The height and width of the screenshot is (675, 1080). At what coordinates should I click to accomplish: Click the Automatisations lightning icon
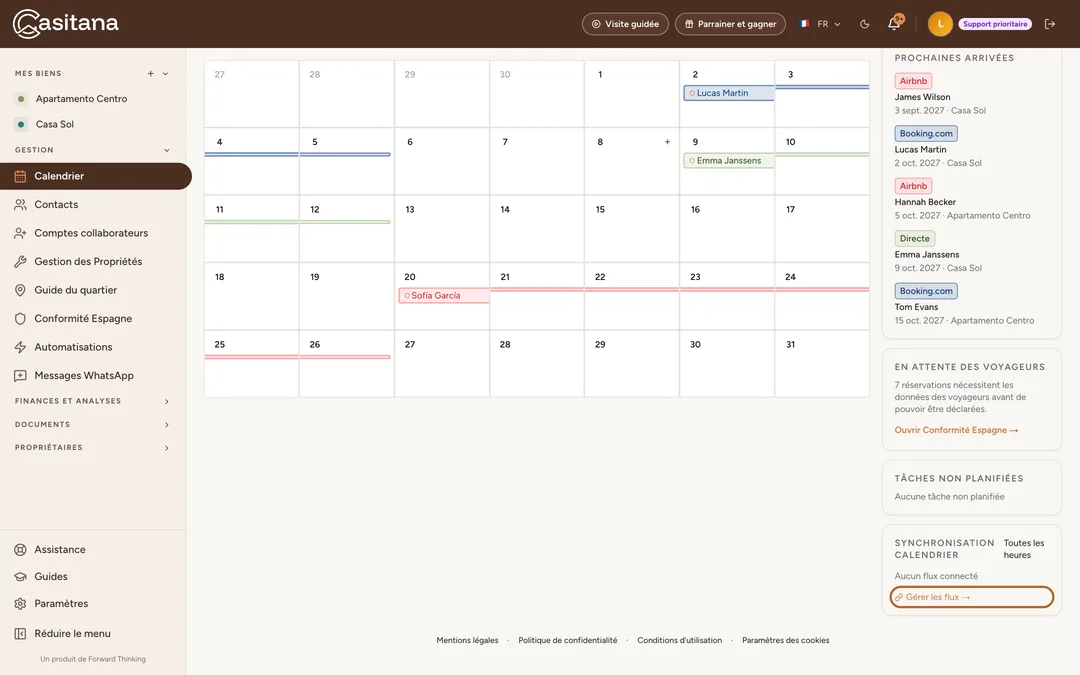point(20,347)
